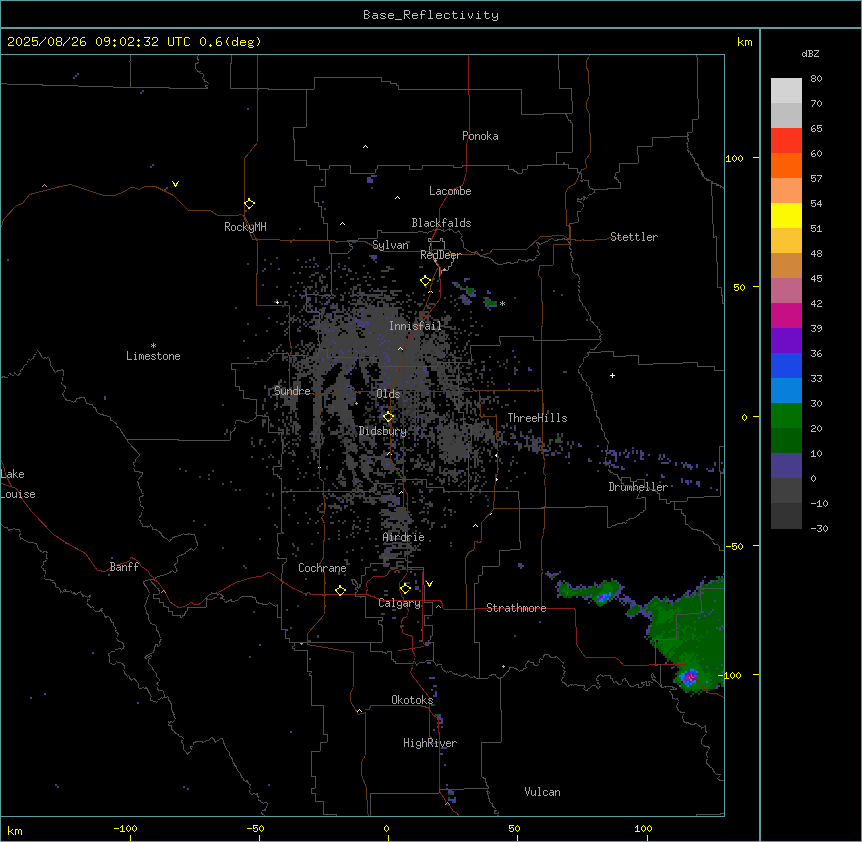This screenshot has height=842, width=862.
Task: Select the yellow V marker northwest of RockyMH
Action: point(175,184)
